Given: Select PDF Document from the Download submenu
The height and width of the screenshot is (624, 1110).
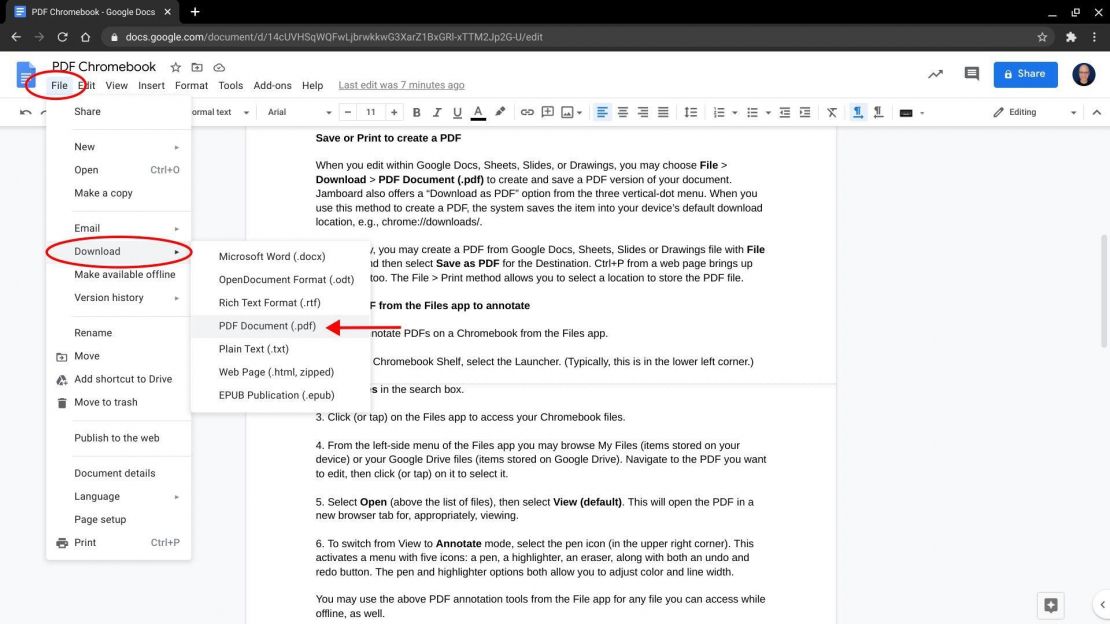Looking at the screenshot, I should tap(266, 325).
